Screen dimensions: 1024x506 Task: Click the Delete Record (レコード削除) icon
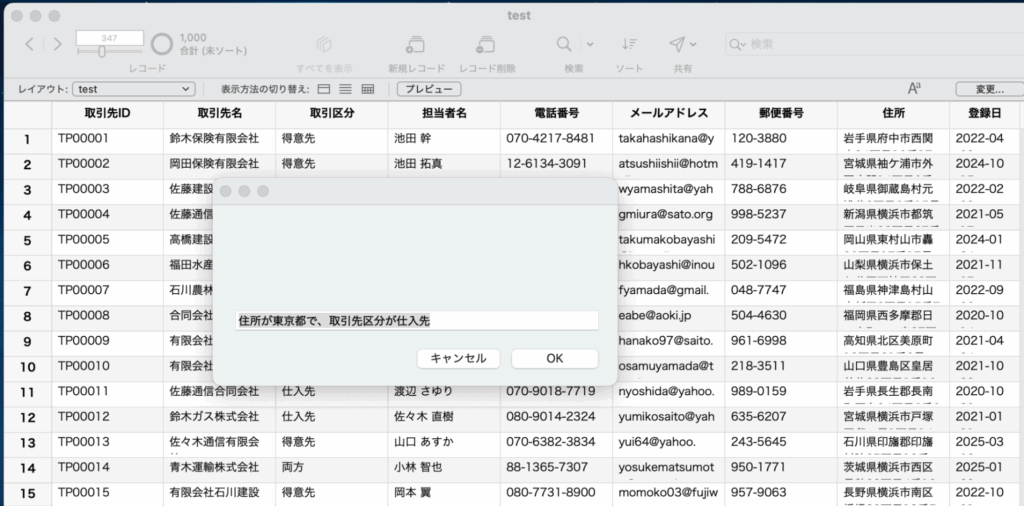[x=486, y=45]
